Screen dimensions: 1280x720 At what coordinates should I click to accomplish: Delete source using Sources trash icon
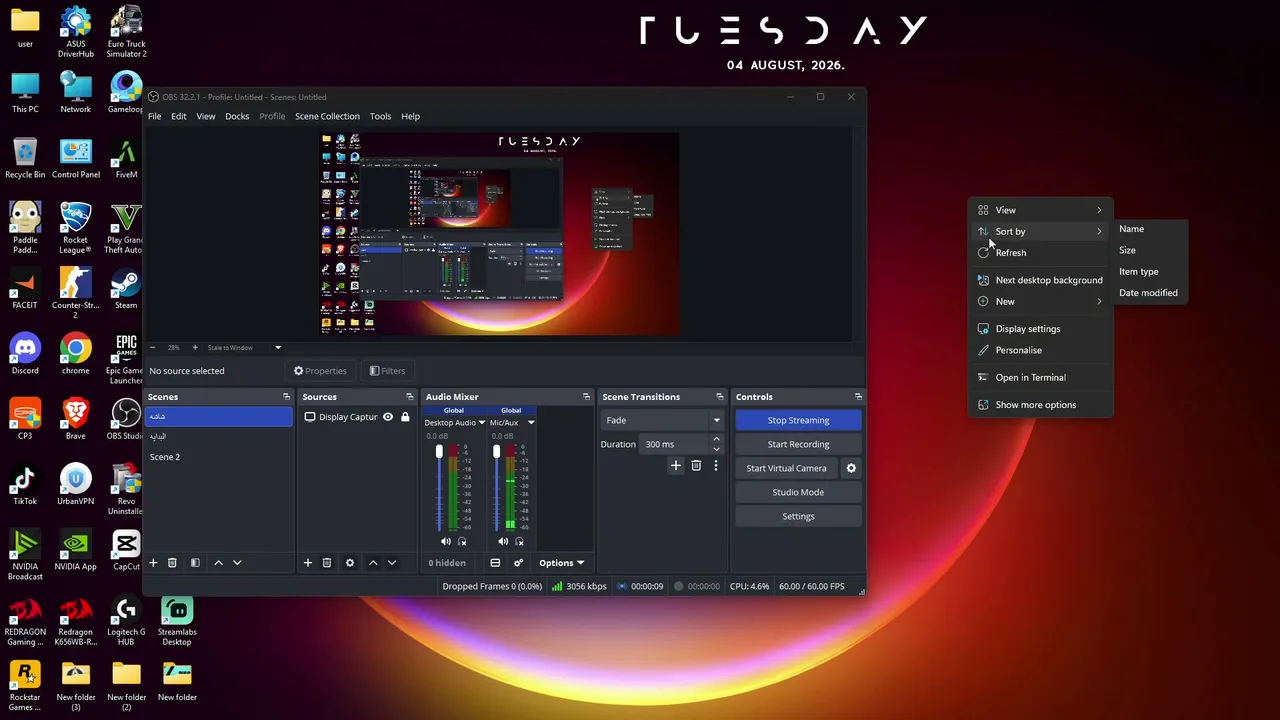[x=327, y=563]
